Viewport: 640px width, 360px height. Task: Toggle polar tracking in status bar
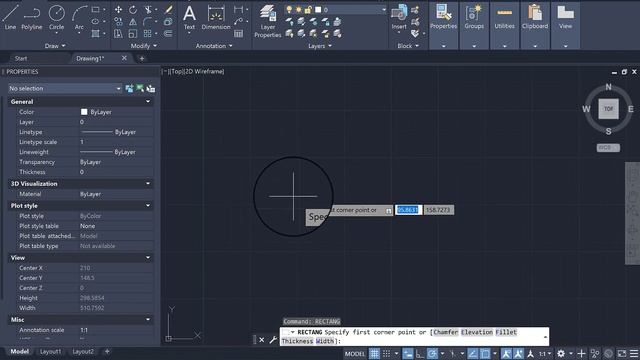(432, 353)
